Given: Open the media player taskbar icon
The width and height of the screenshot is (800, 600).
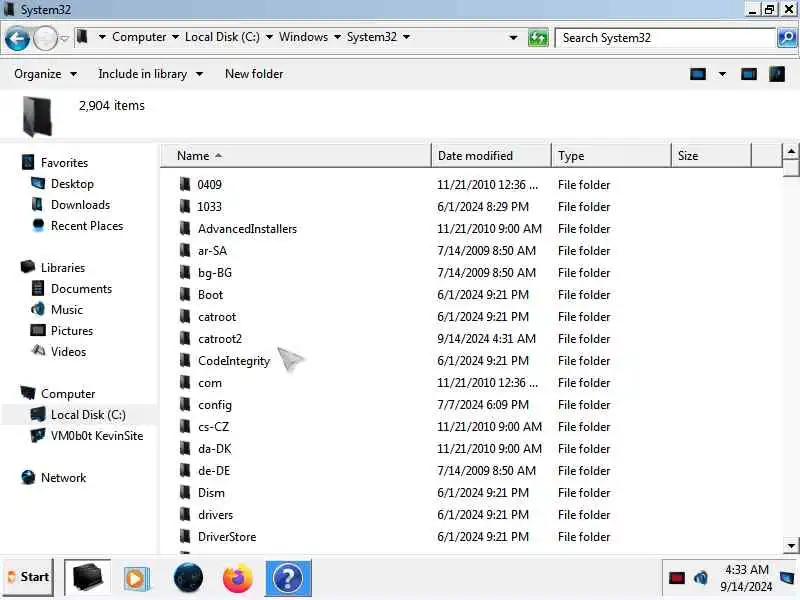Looking at the screenshot, I should (136, 579).
